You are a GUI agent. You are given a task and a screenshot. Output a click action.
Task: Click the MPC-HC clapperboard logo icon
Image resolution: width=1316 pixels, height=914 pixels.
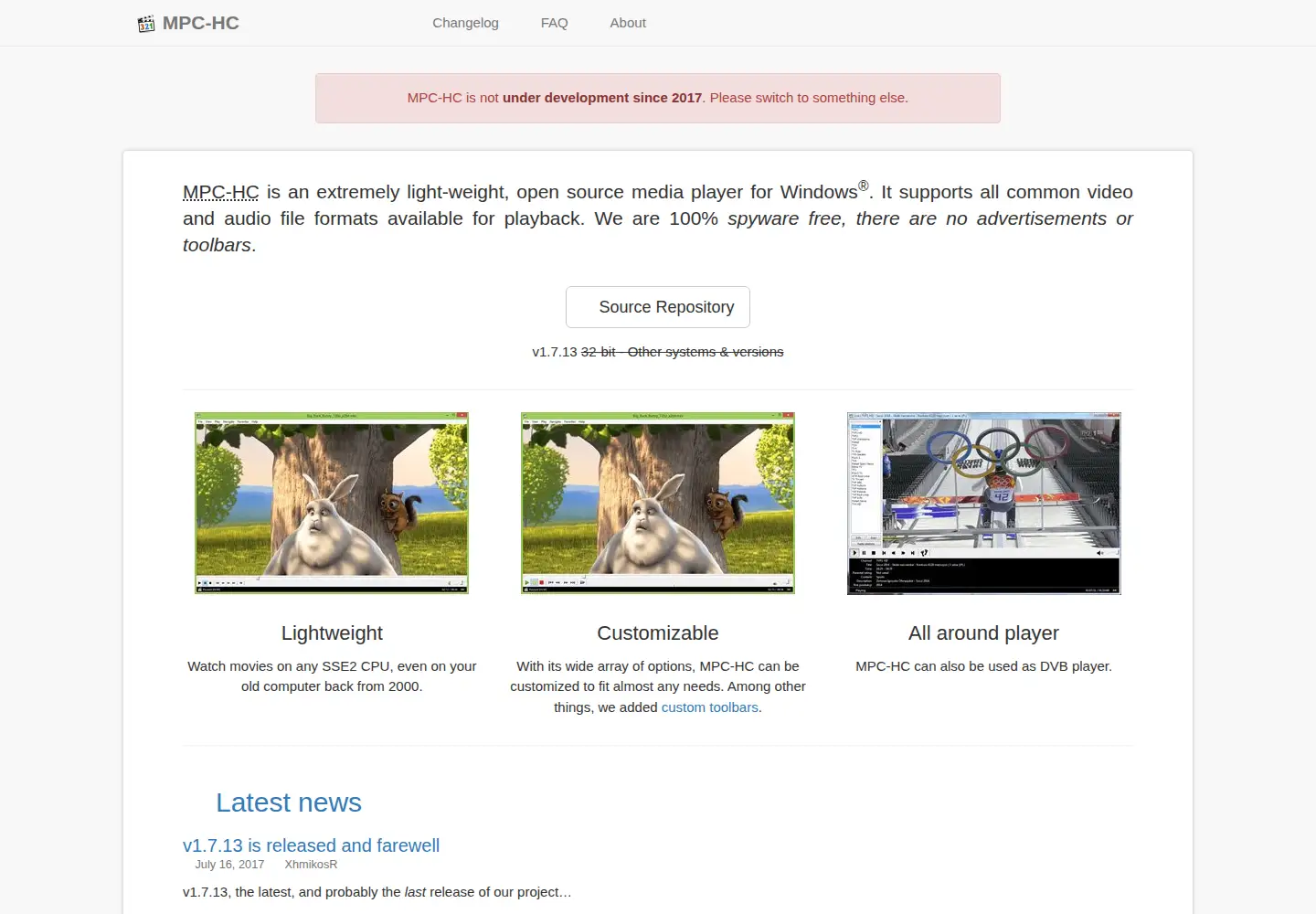[x=146, y=24]
